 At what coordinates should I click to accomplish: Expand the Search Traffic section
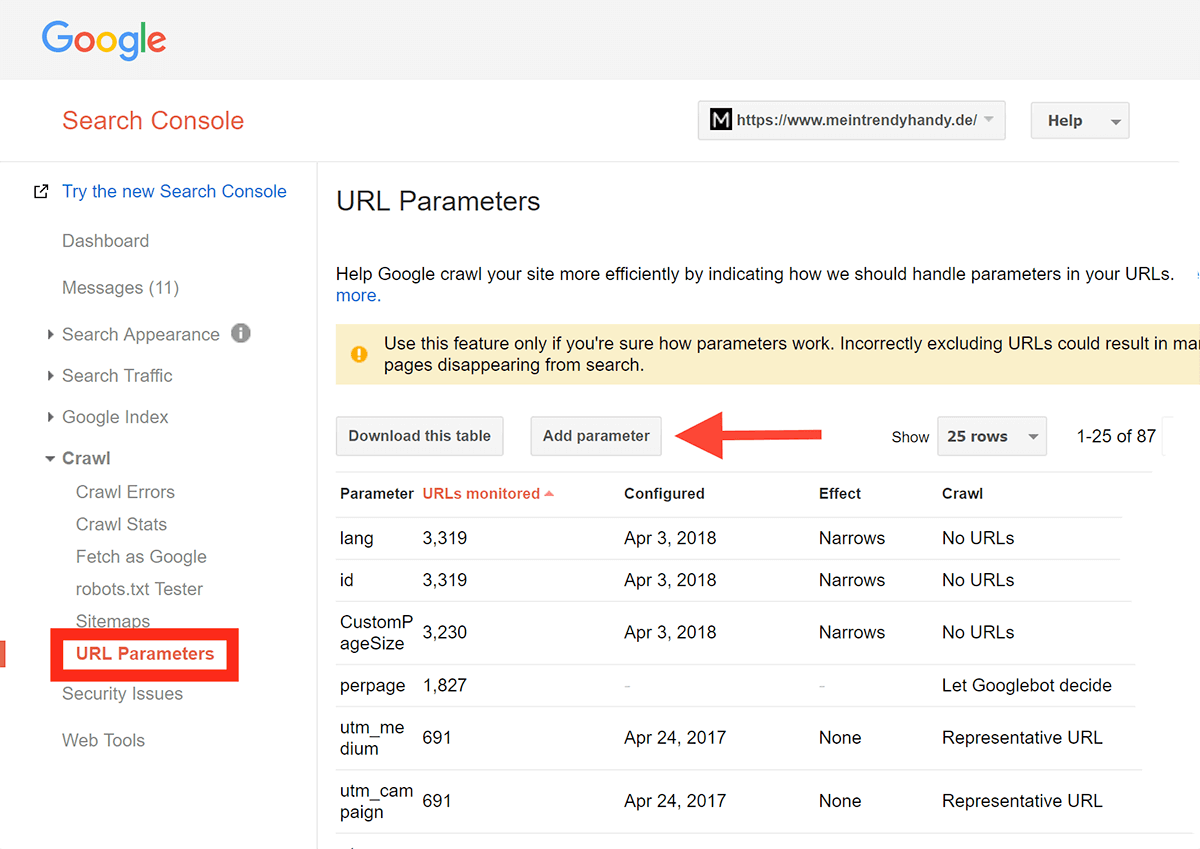(51, 376)
